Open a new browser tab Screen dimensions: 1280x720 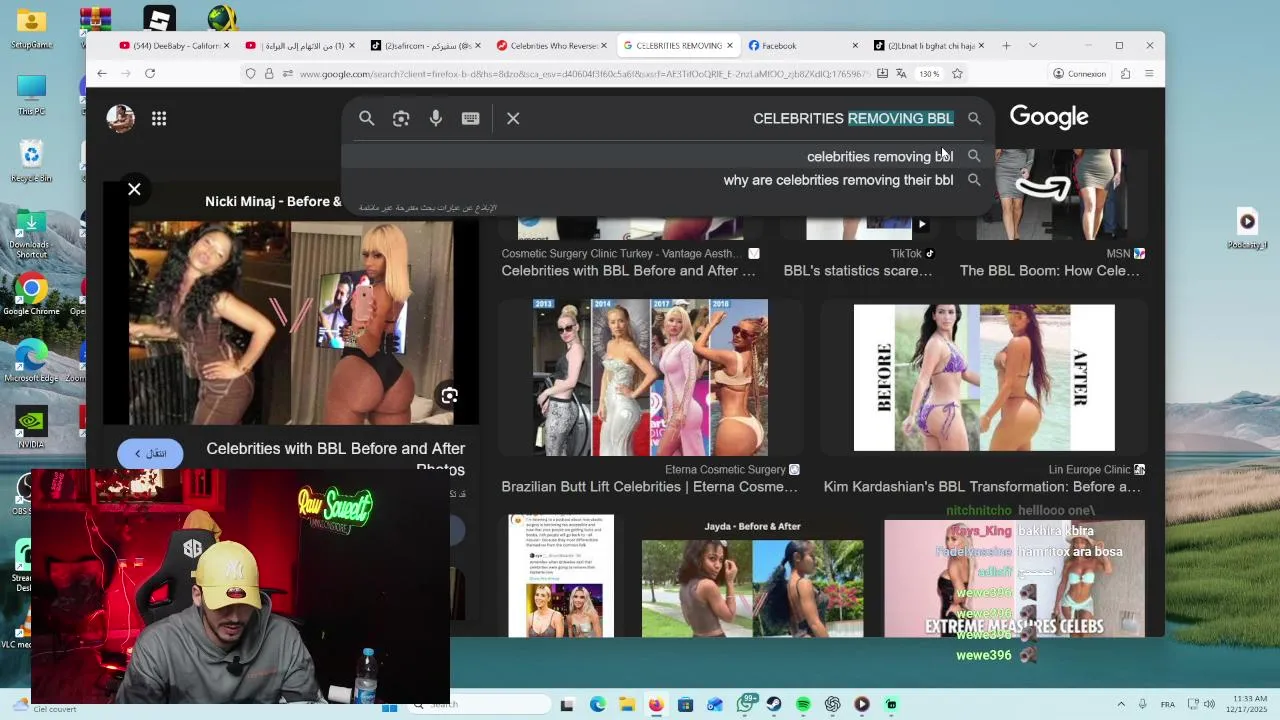(1006, 45)
